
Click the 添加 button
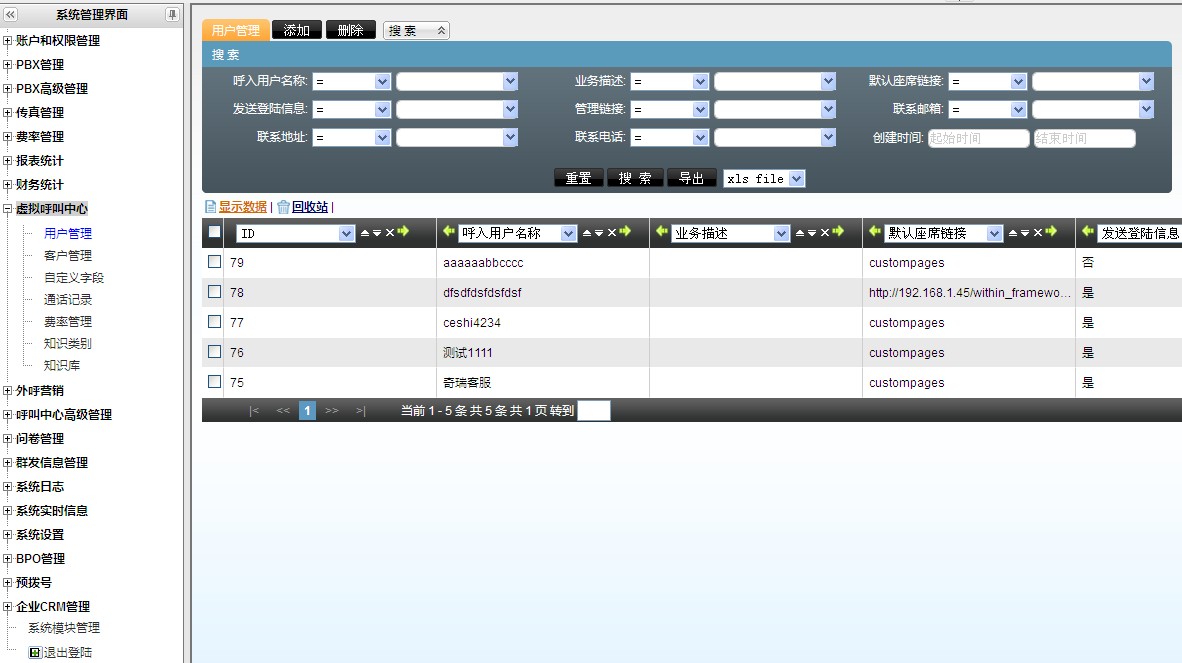[x=297, y=31]
